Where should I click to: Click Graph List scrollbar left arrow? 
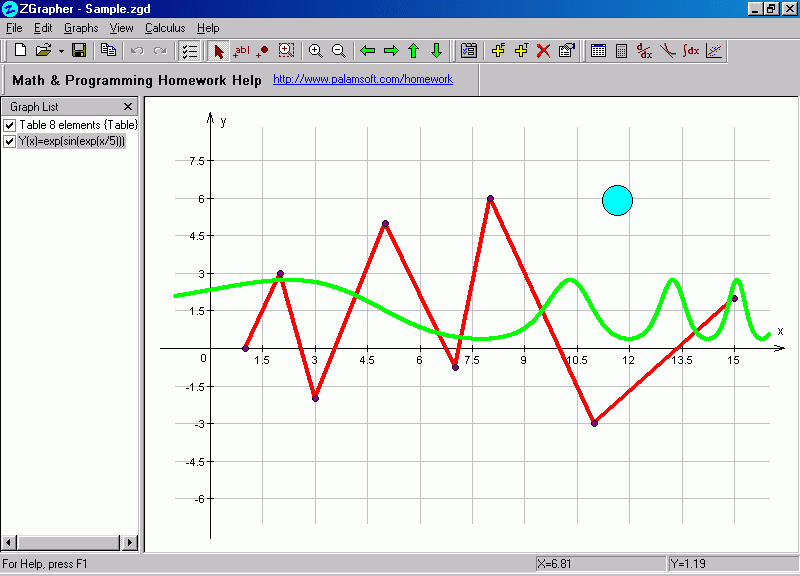[x=9, y=542]
